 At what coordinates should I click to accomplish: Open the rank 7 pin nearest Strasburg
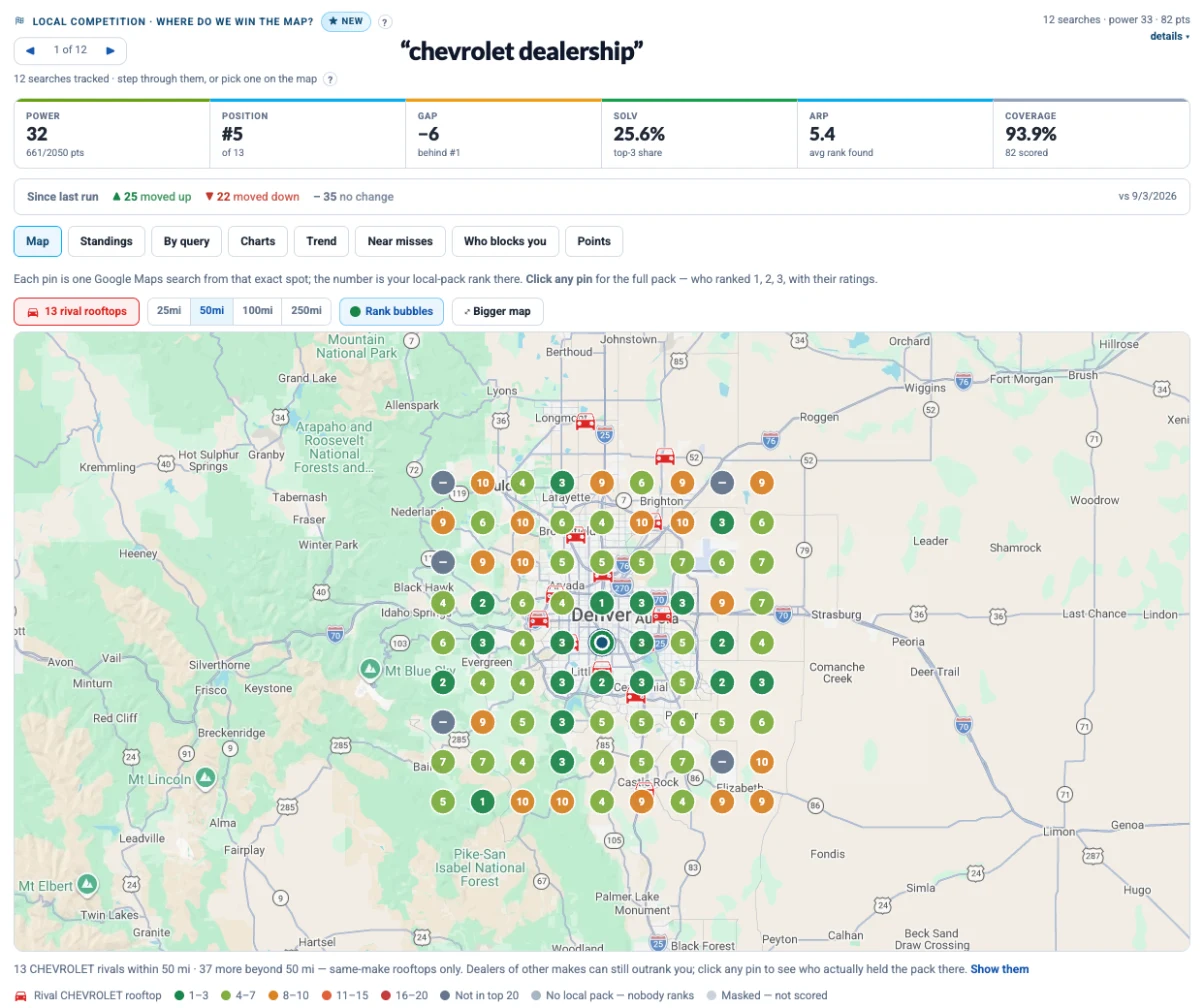(x=762, y=603)
